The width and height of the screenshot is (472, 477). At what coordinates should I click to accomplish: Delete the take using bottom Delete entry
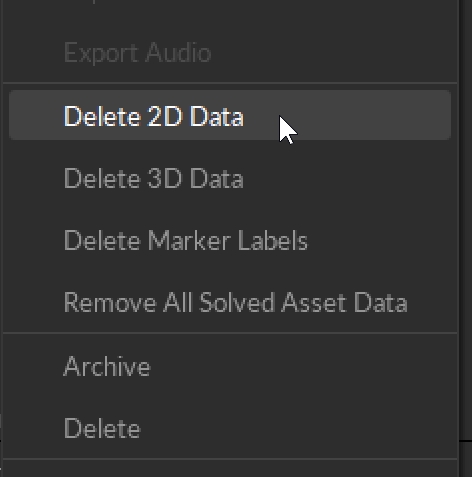230,428
